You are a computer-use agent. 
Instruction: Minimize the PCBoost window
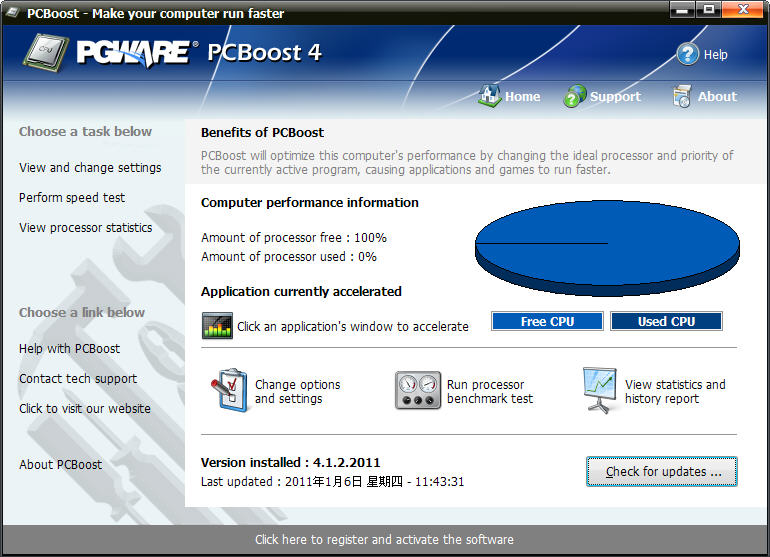coord(683,9)
